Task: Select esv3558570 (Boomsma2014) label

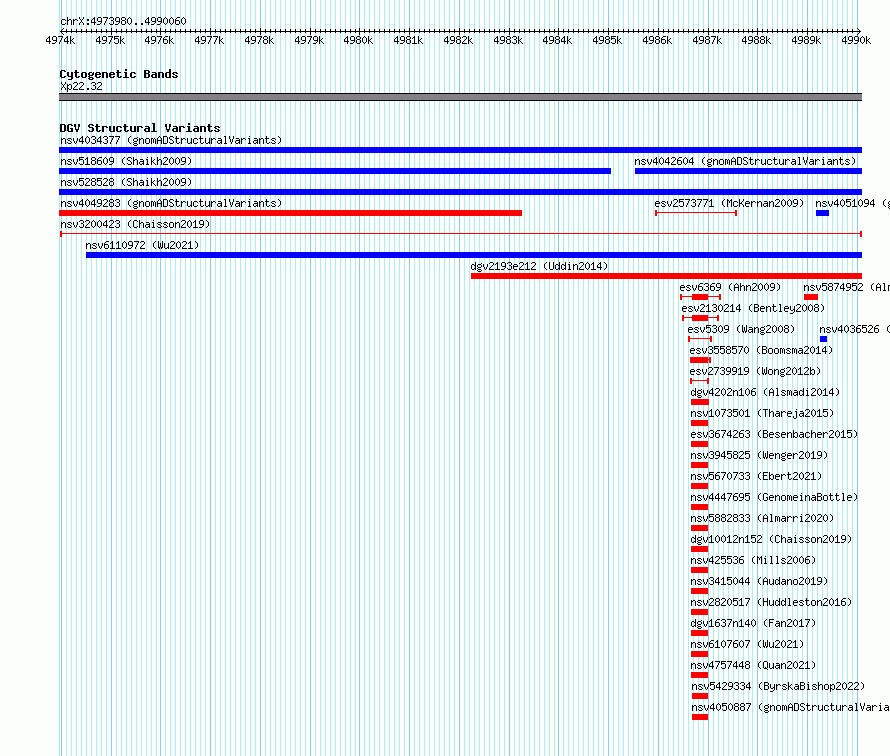Action: click(761, 350)
